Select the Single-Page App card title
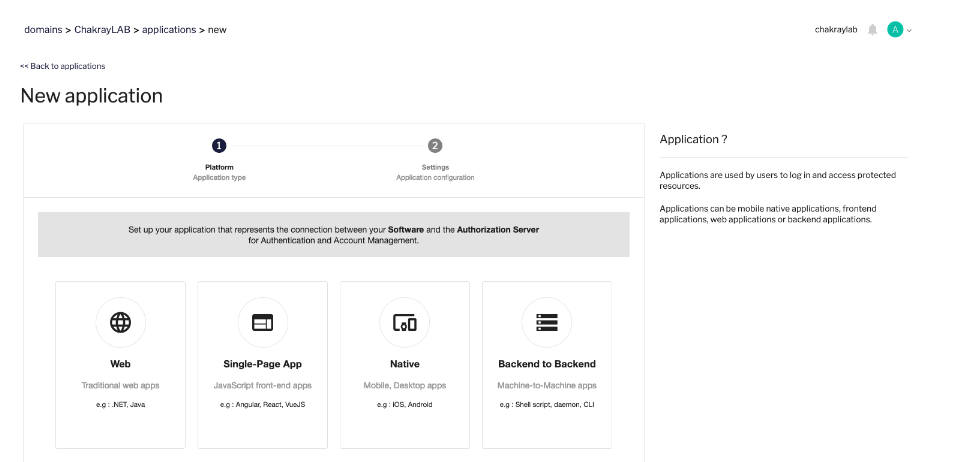 (262, 364)
